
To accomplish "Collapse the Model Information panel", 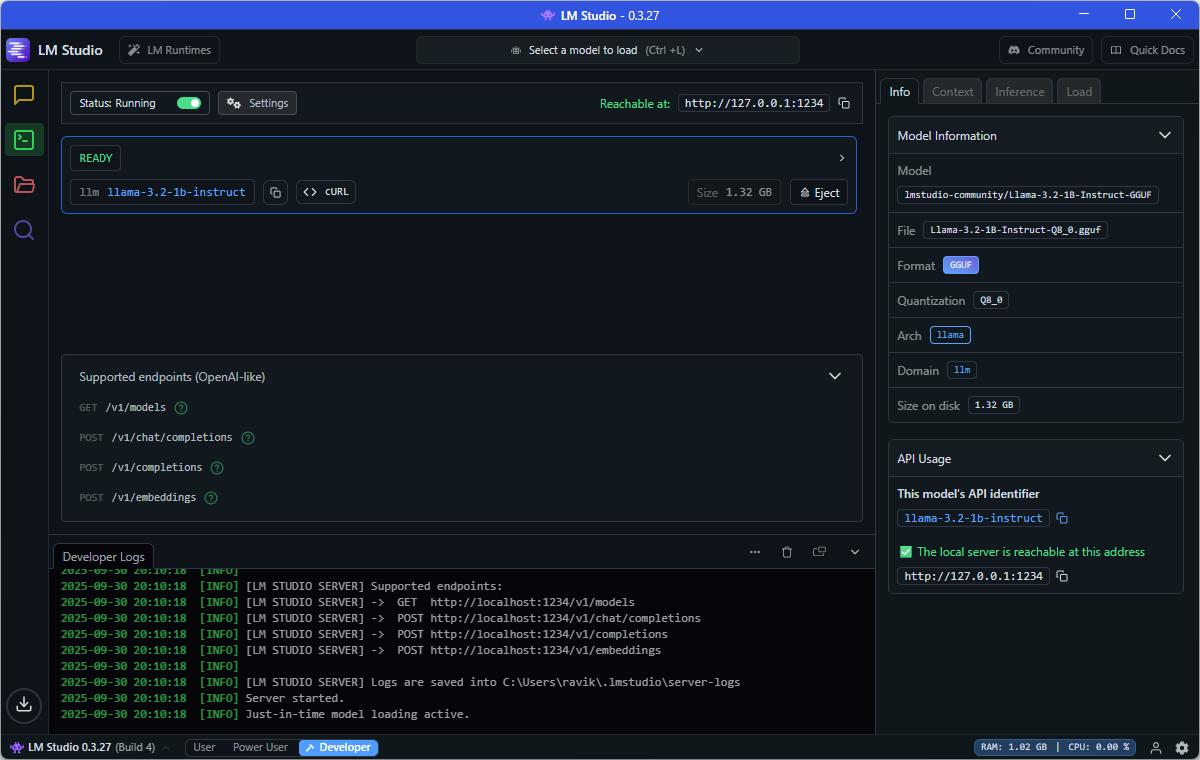I will point(1164,135).
